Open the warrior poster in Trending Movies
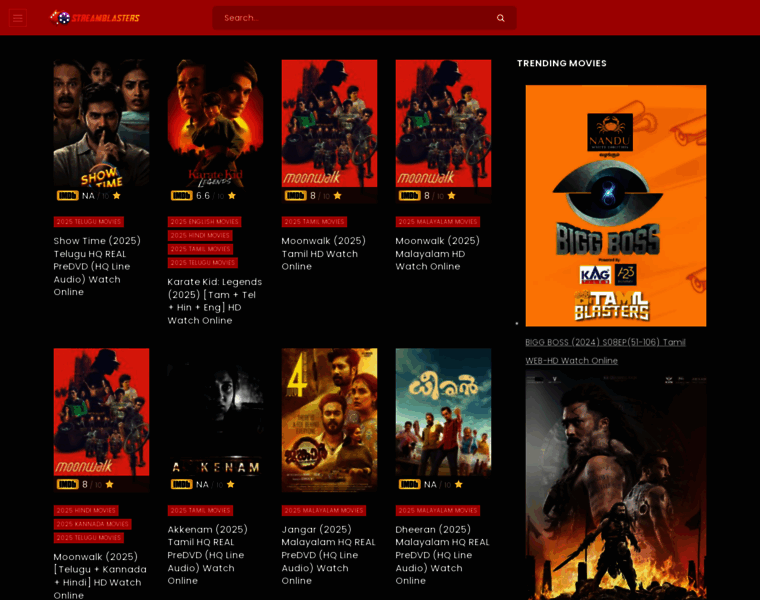The width and height of the screenshot is (760, 600). (616, 486)
